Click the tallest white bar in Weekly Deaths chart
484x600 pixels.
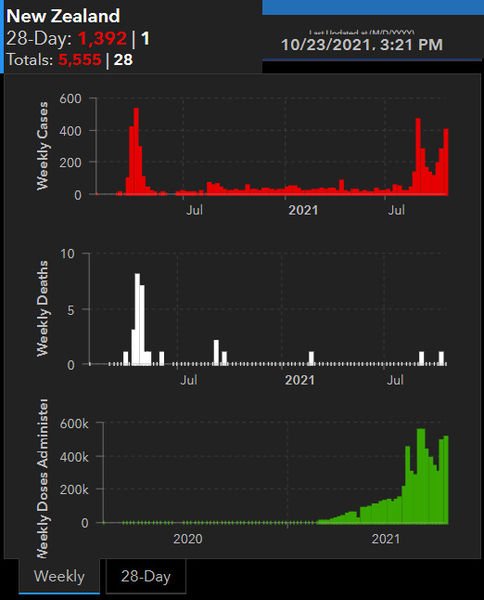pos(137,319)
